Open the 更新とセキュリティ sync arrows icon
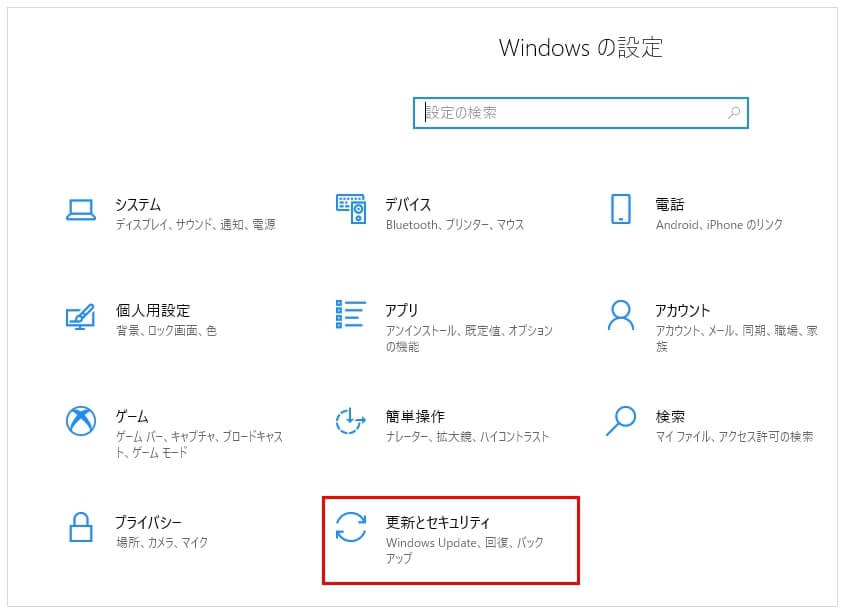 tap(351, 527)
